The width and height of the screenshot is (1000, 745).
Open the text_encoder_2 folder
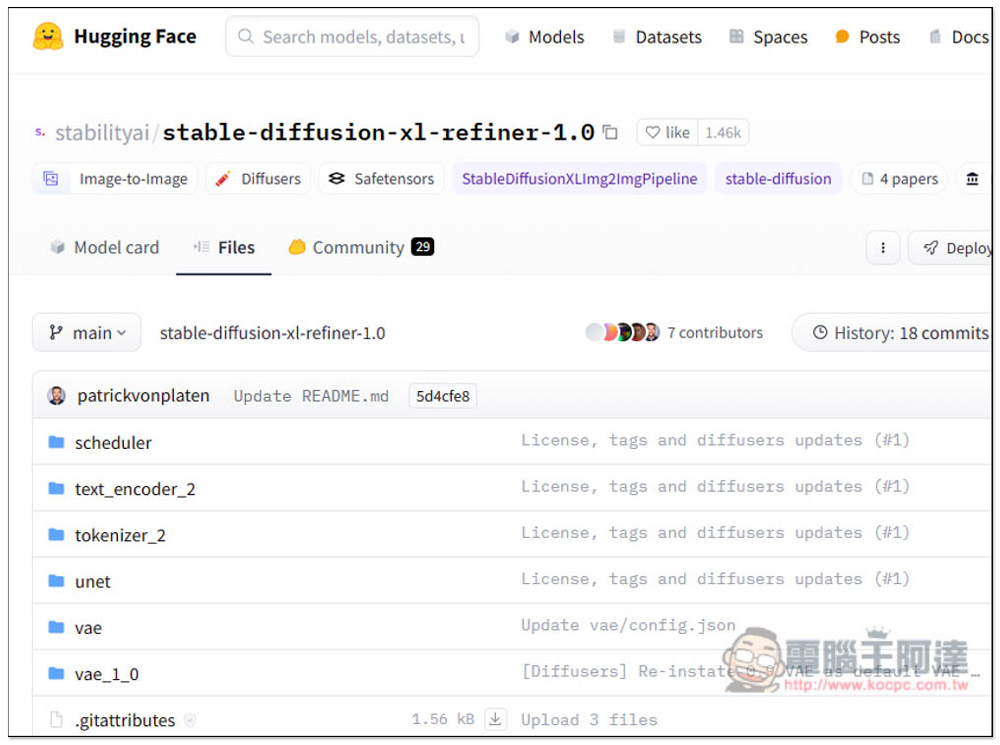click(x=135, y=489)
